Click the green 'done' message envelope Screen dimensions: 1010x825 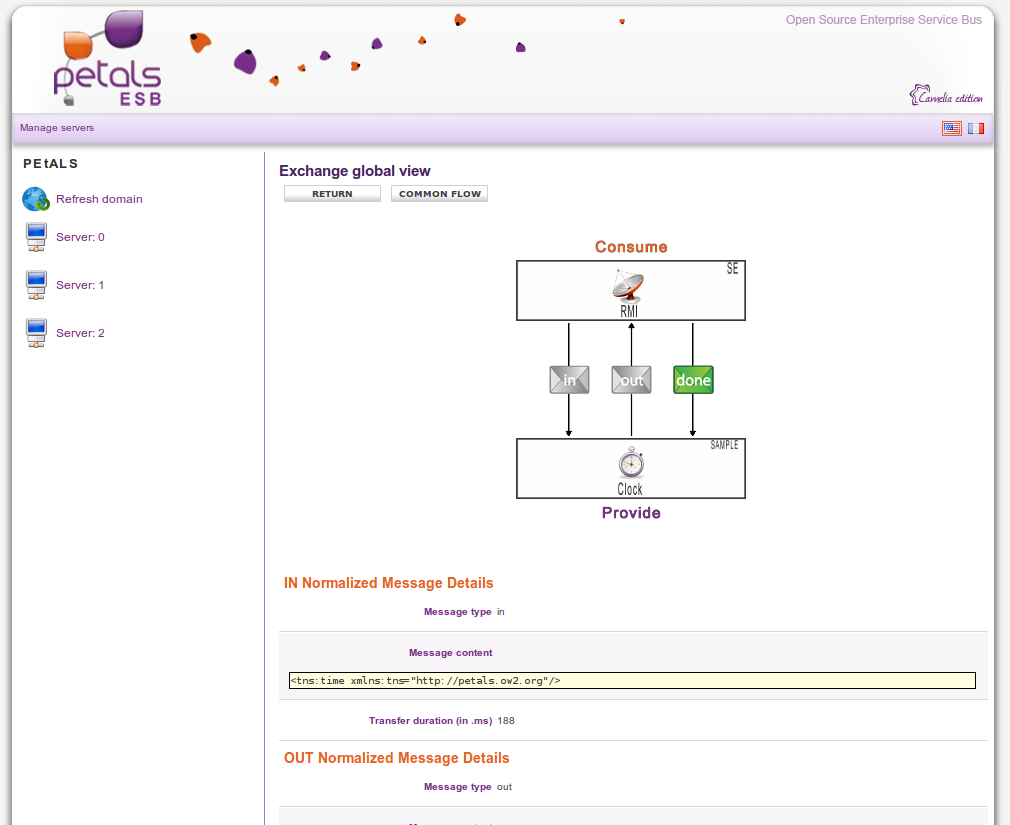(x=693, y=380)
